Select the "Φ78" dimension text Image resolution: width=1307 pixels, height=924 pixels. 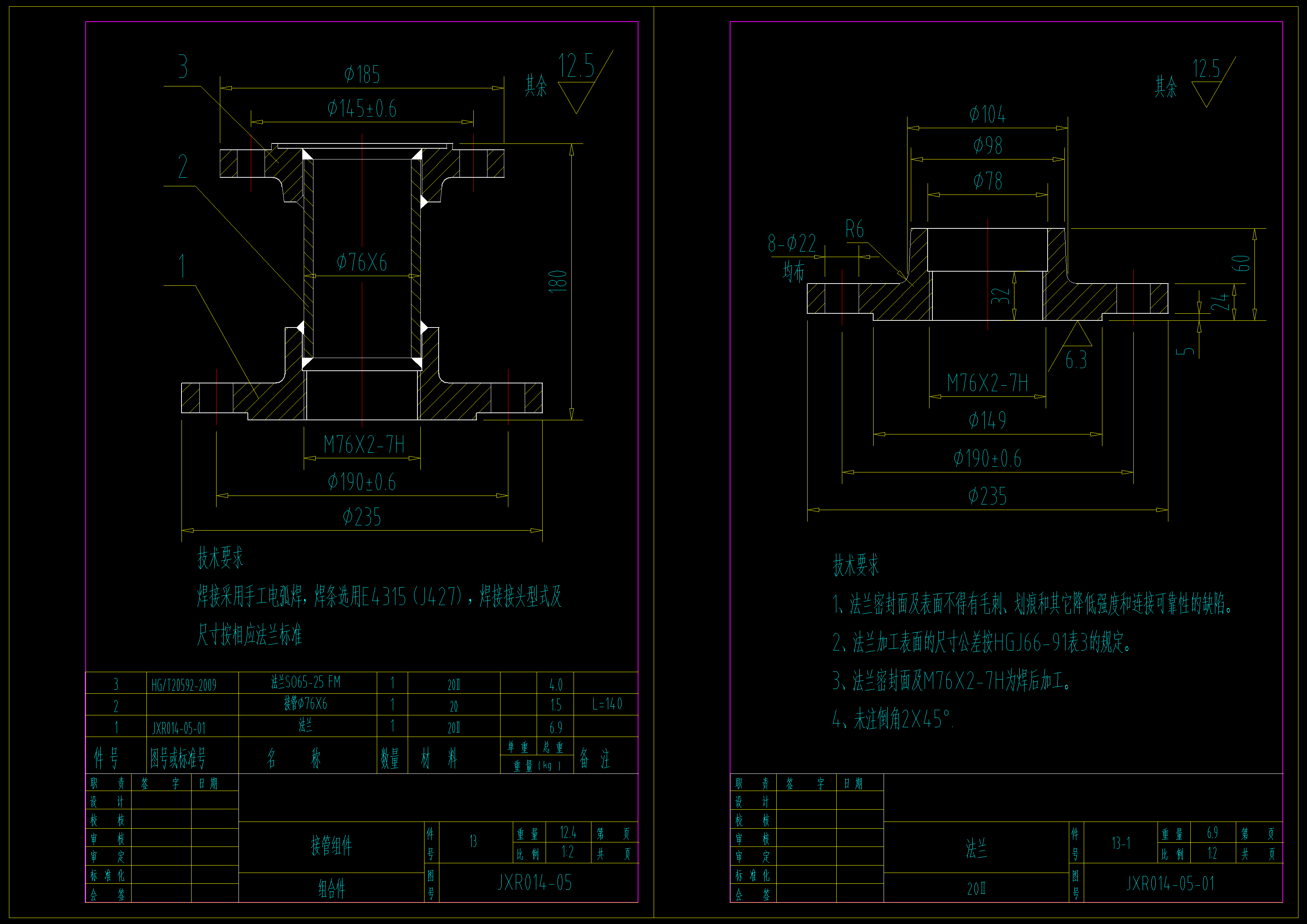988,181
